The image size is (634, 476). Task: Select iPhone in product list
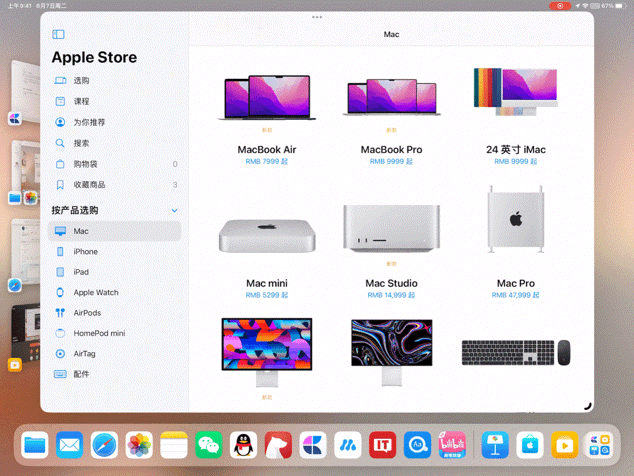114,252
